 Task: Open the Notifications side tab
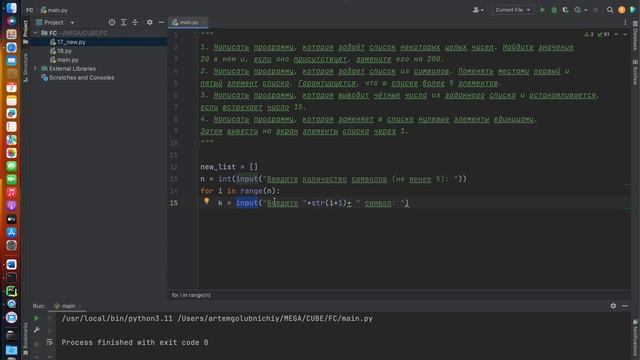click(635, 338)
